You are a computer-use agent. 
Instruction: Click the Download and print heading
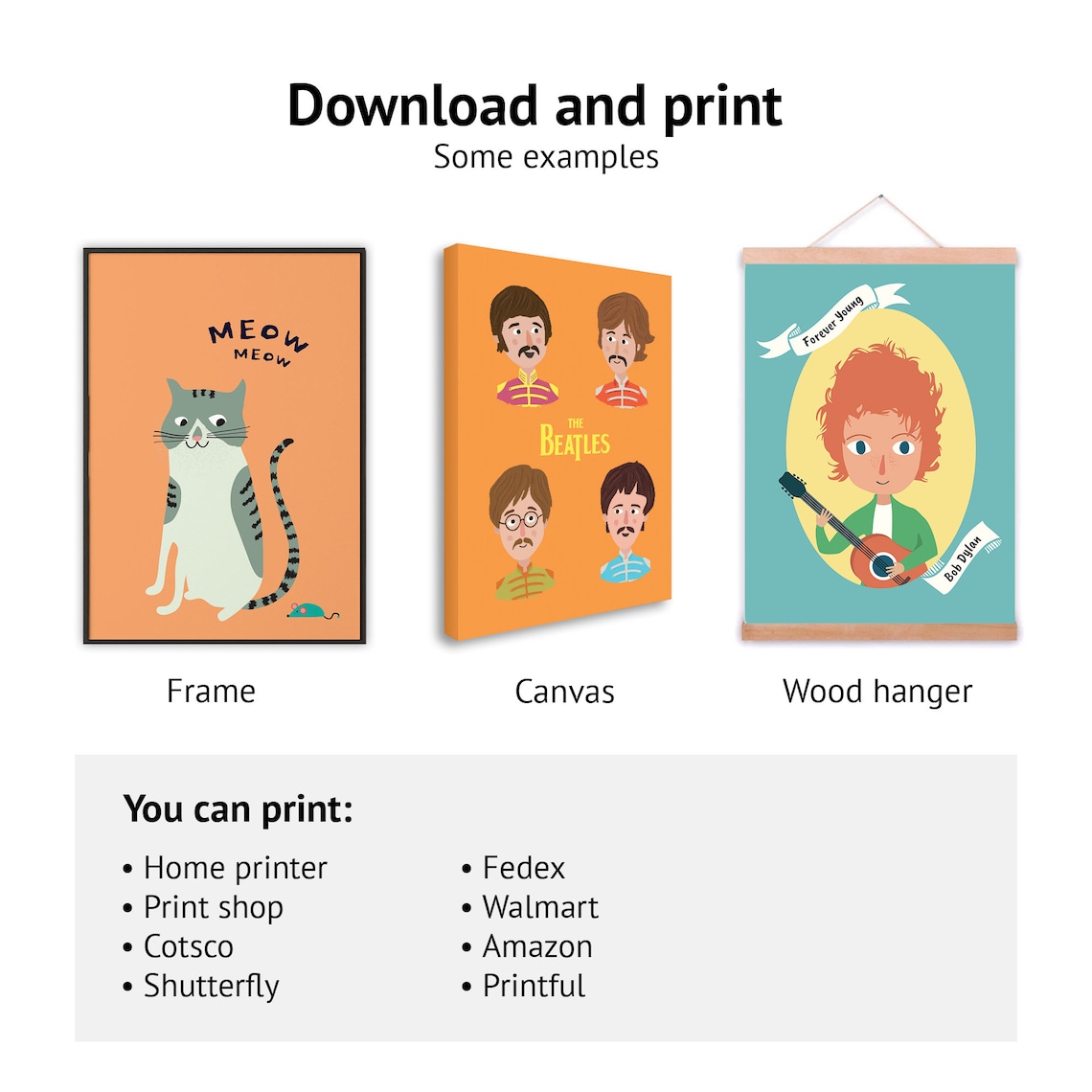[x=535, y=106]
